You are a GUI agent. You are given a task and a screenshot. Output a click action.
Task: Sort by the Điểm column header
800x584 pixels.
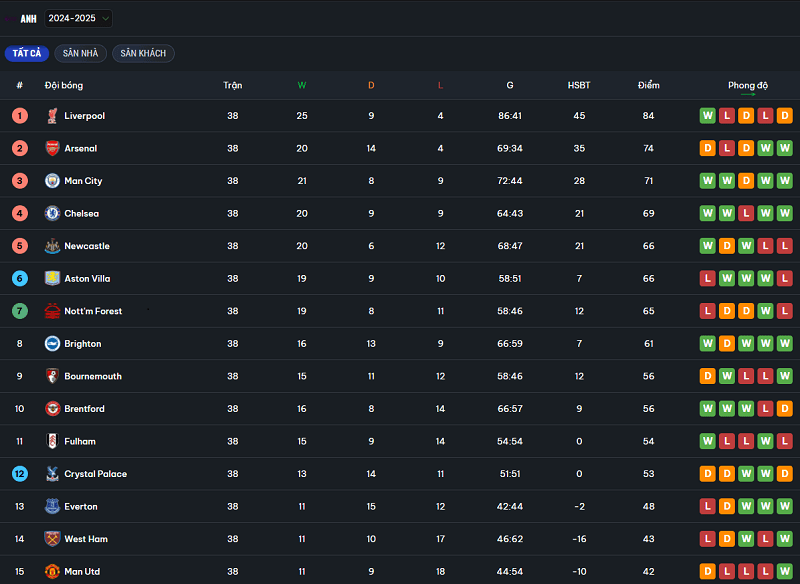click(648, 85)
